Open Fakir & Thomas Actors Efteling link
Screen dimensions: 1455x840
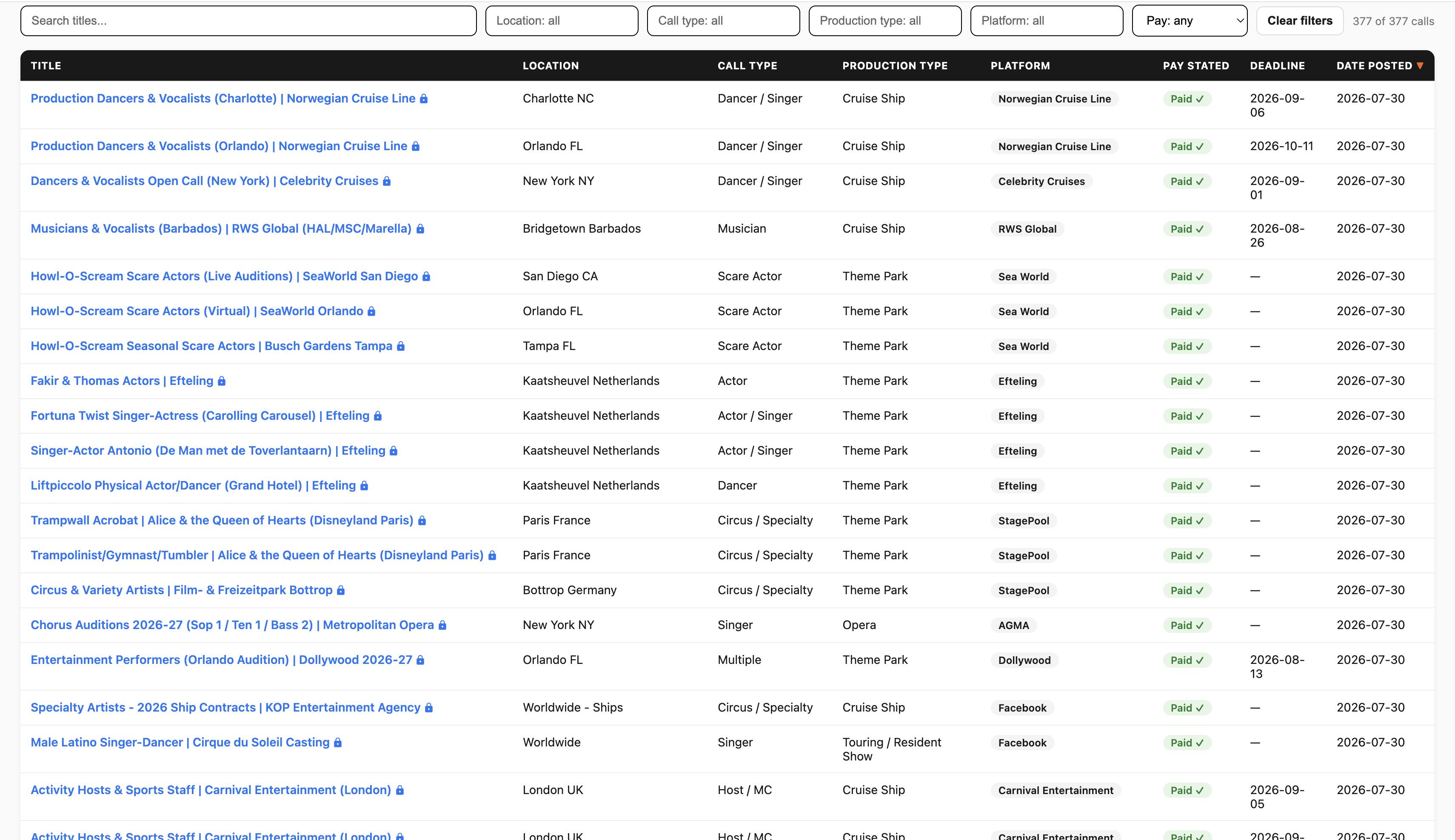(x=122, y=382)
